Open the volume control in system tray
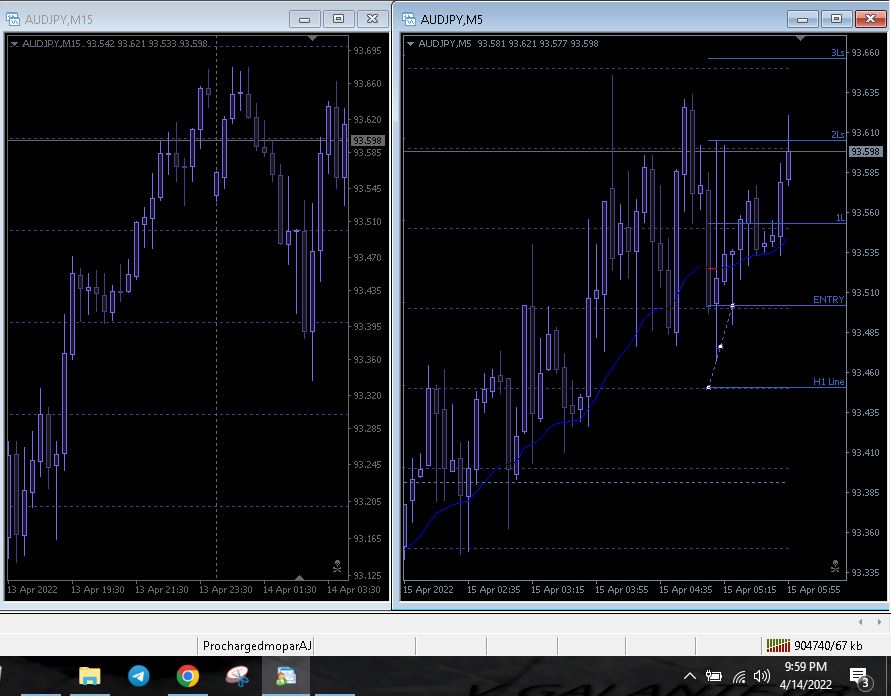Screen dimensions: 891x696 point(762,677)
